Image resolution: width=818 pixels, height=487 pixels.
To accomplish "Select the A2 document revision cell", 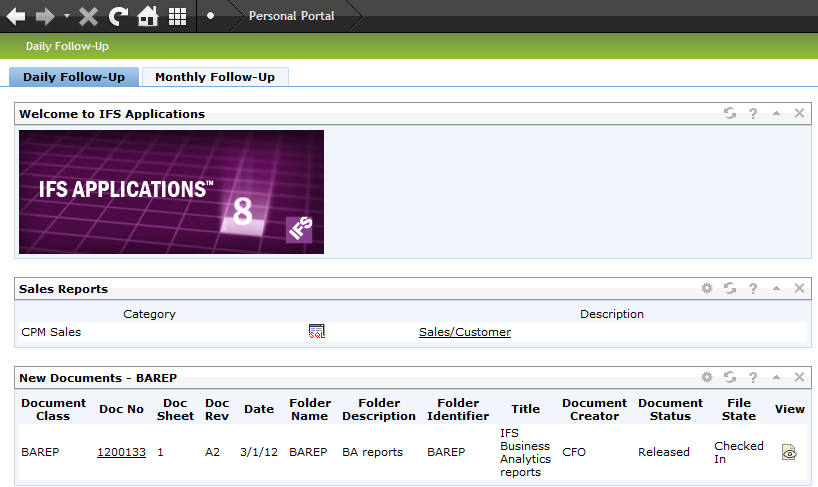I will (212, 452).
